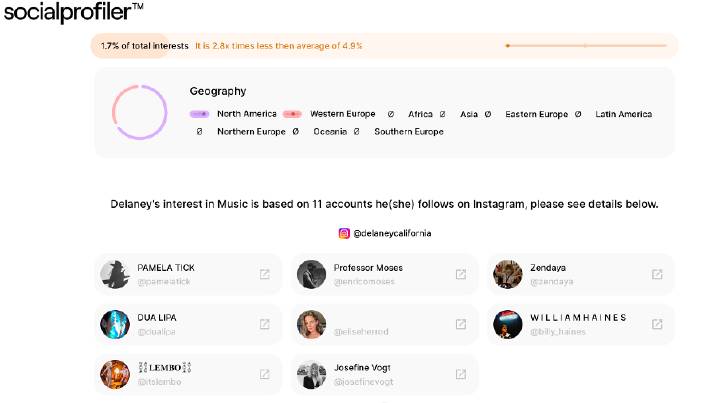Open external link for @eliseherrod
The height and width of the screenshot is (403, 720).
point(461,324)
